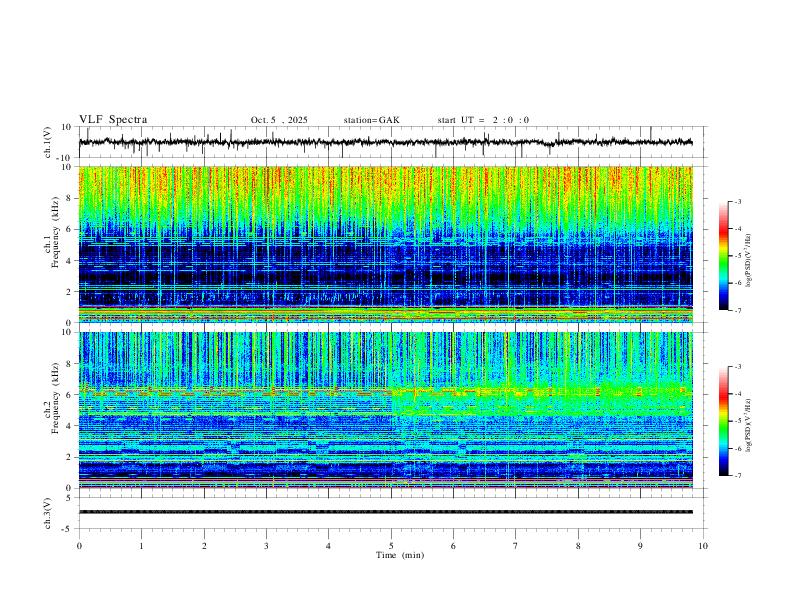Click the "-3" value on ch.2 color bar
This screenshot has width=792, height=612.
(x=737, y=367)
